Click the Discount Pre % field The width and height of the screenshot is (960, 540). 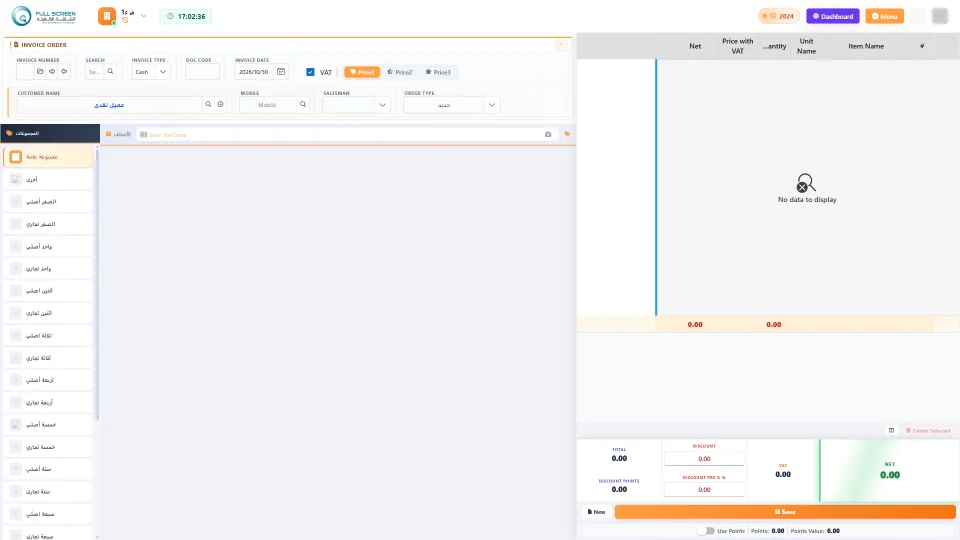pyautogui.click(x=704, y=489)
